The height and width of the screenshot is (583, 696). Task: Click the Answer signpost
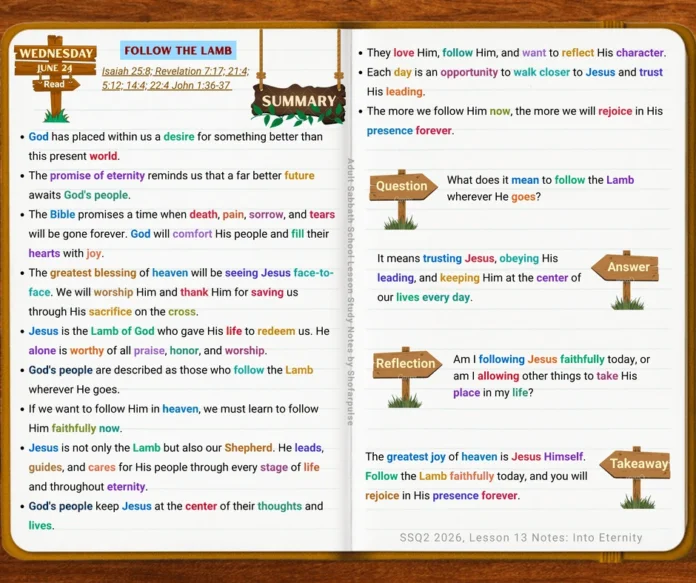(x=625, y=279)
